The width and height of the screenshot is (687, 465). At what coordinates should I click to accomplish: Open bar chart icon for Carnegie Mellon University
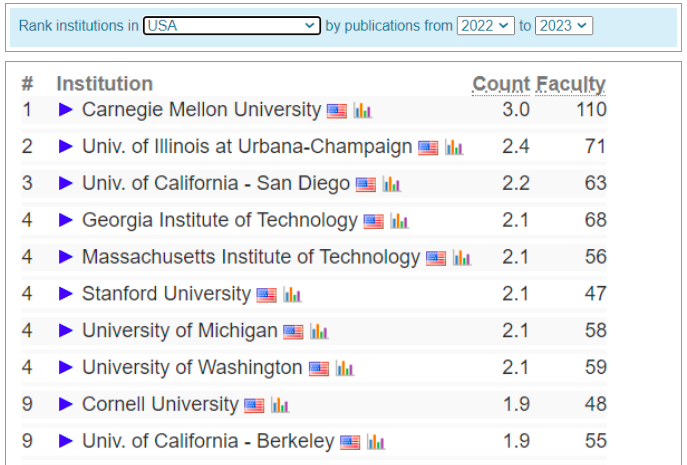pyautogui.click(x=362, y=110)
